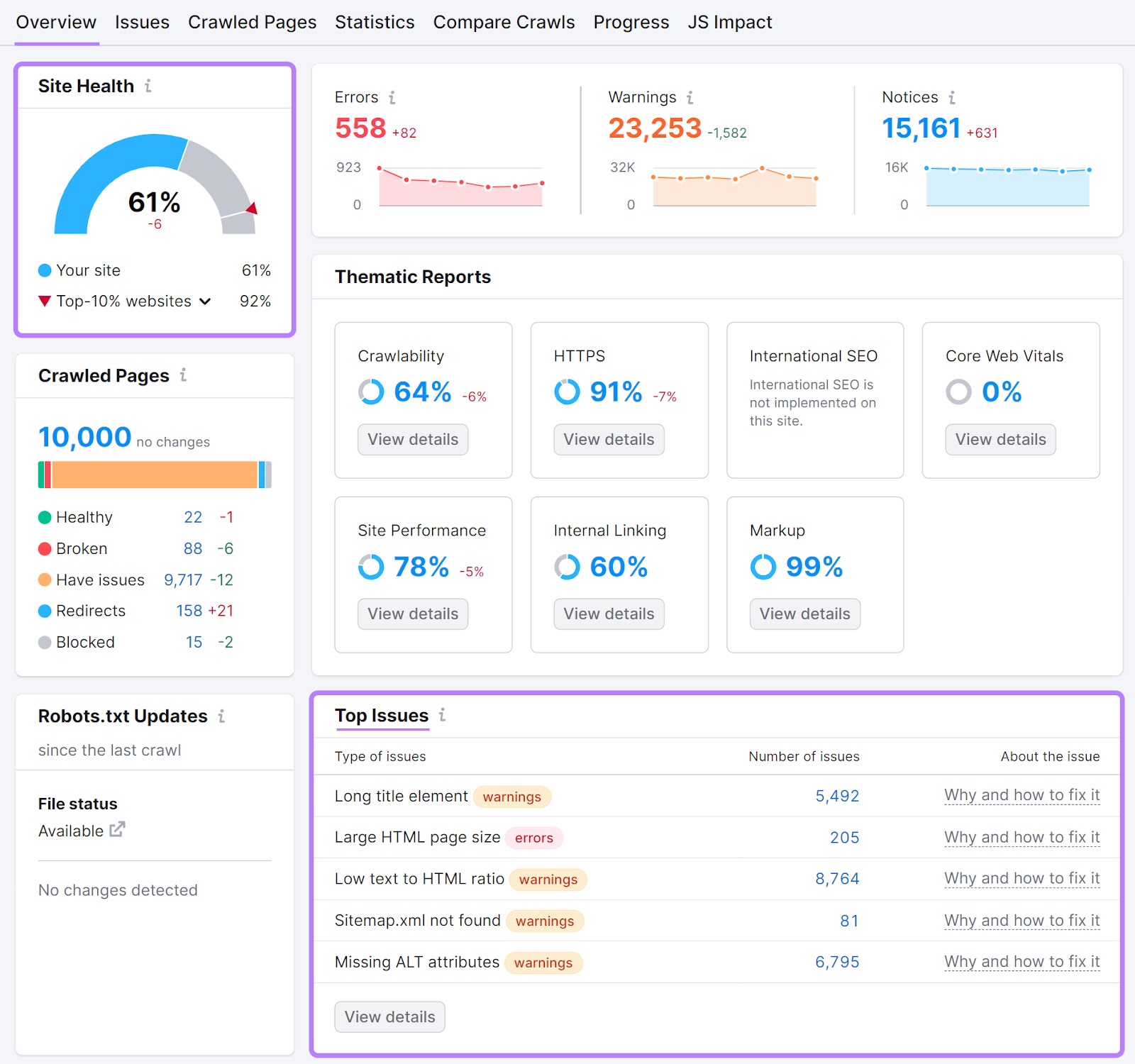Open fix guide for Long title element
This screenshot has height=1064, width=1135.
coord(1021,795)
